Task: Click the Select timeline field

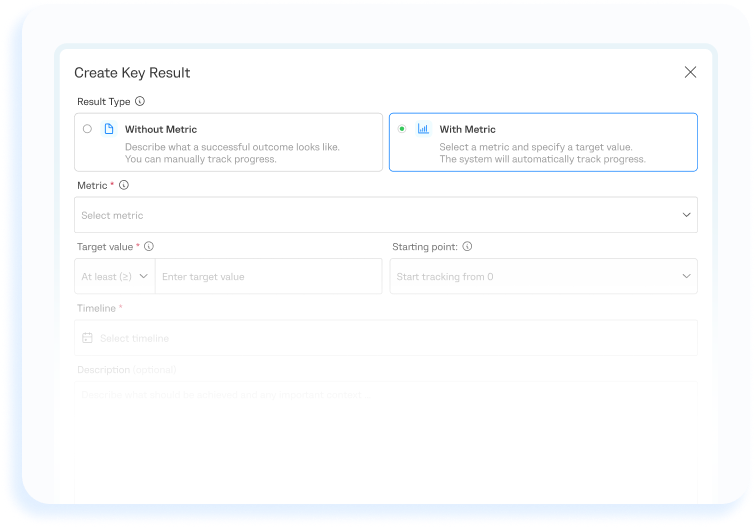Action: pos(386,338)
